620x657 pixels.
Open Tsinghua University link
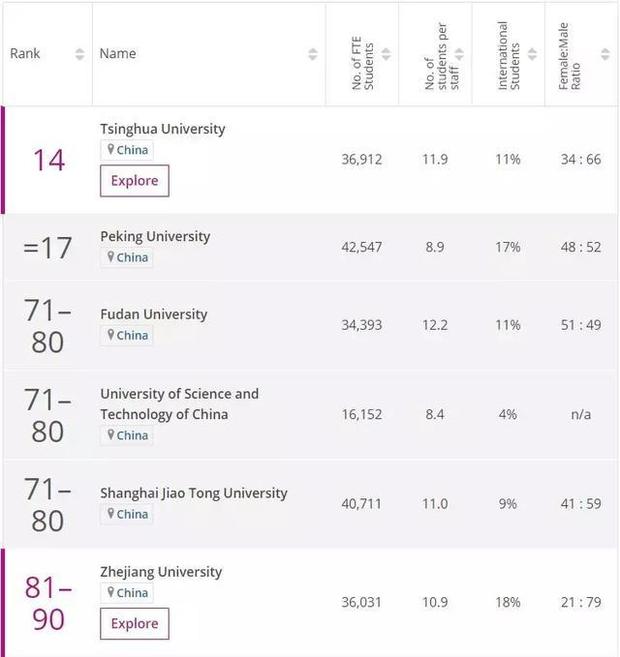coord(163,129)
